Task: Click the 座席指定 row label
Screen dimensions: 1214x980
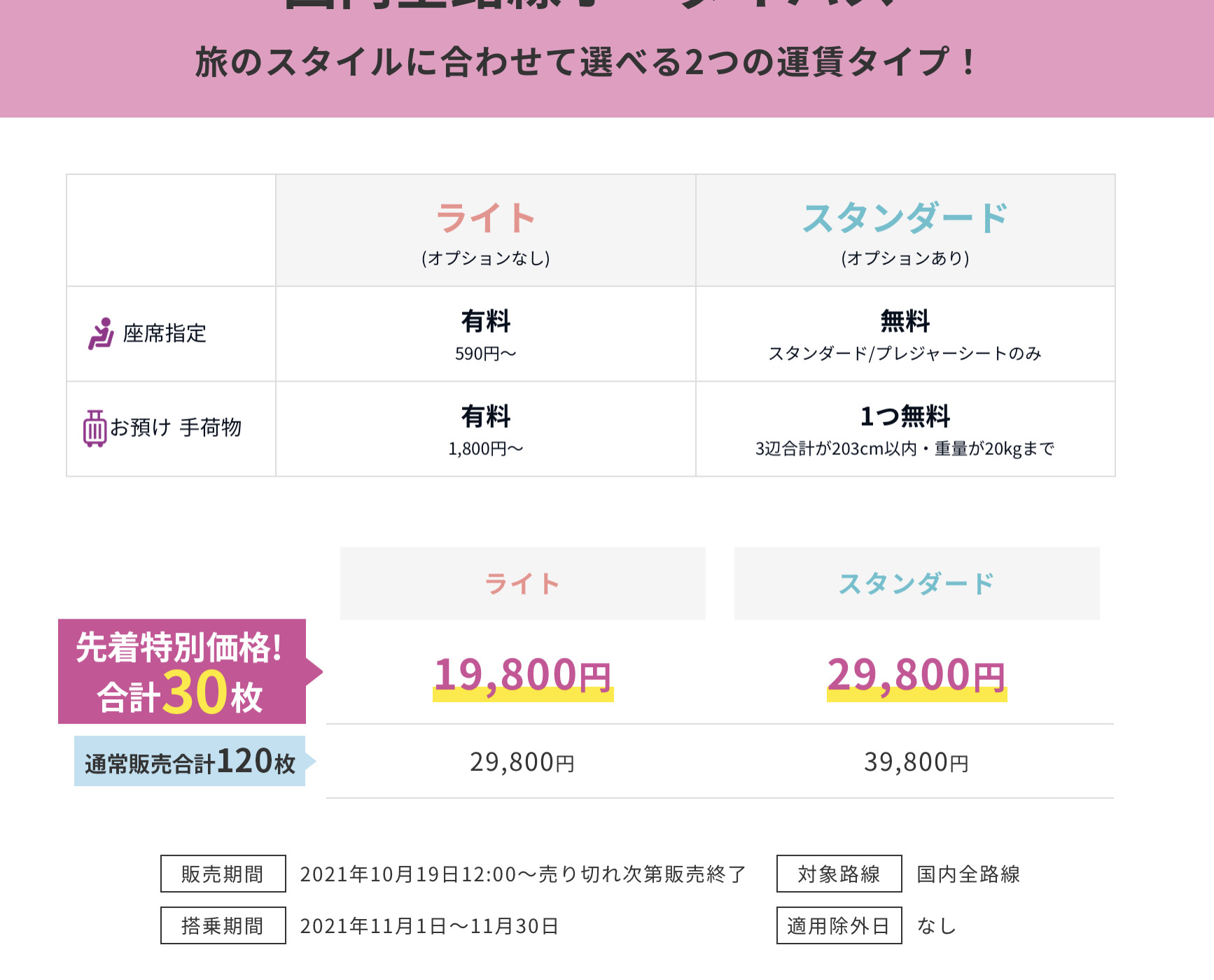Action: tap(165, 334)
